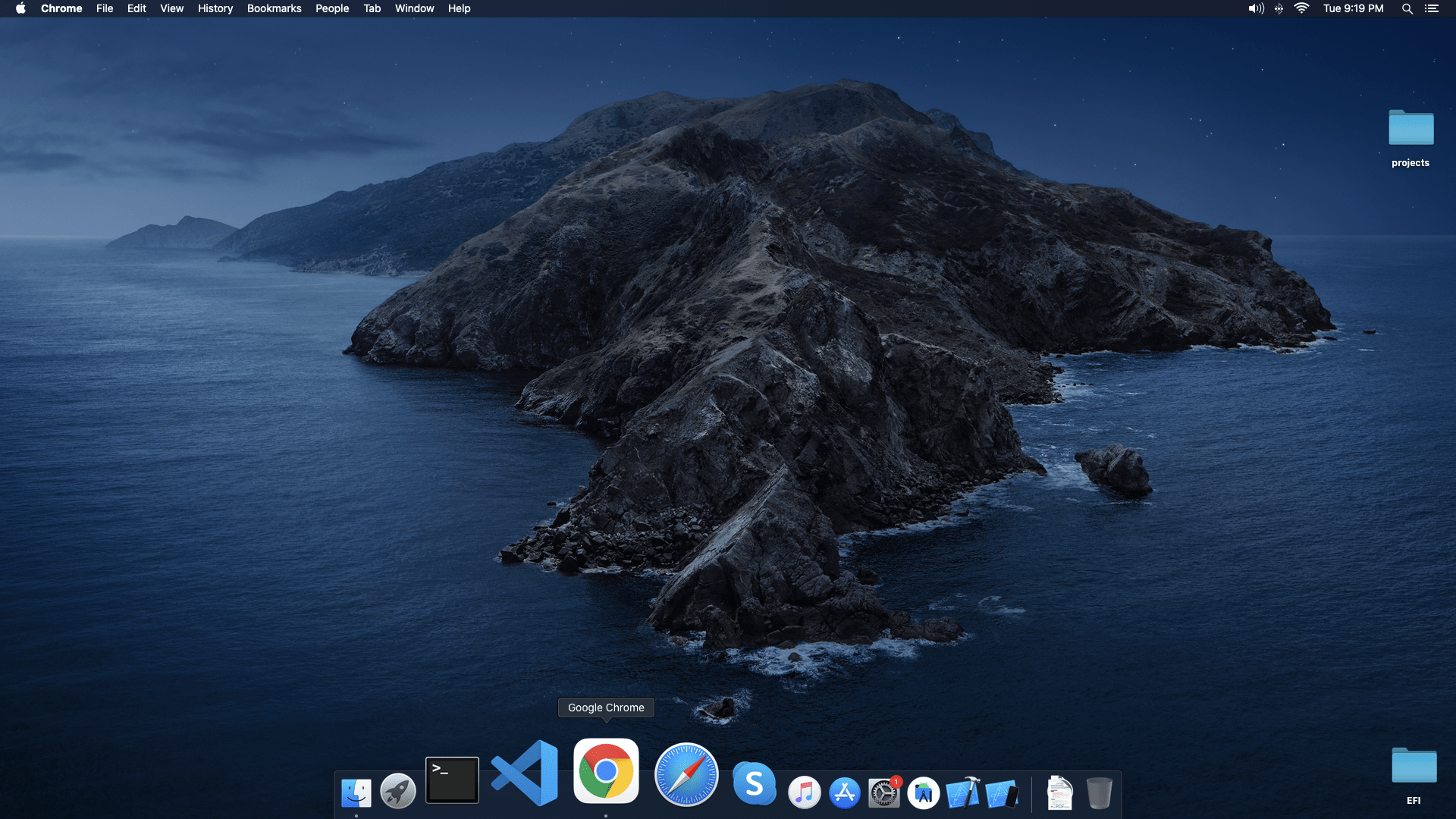The height and width of the screenshot is (819, 1456).
Task: Open the Bookmarks menu
Action: point(274,8)
